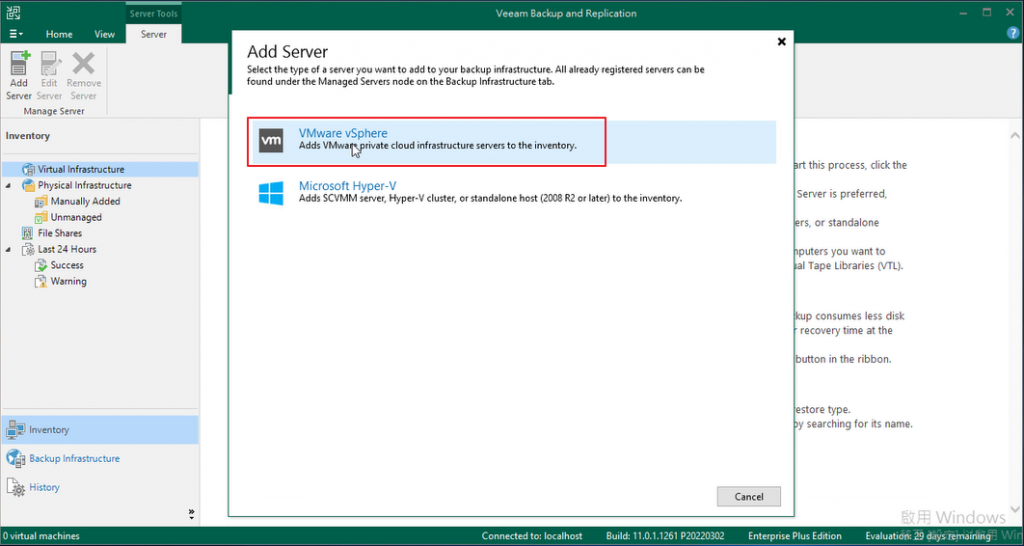Click the Unmanaged folder icon

[41, 217]
